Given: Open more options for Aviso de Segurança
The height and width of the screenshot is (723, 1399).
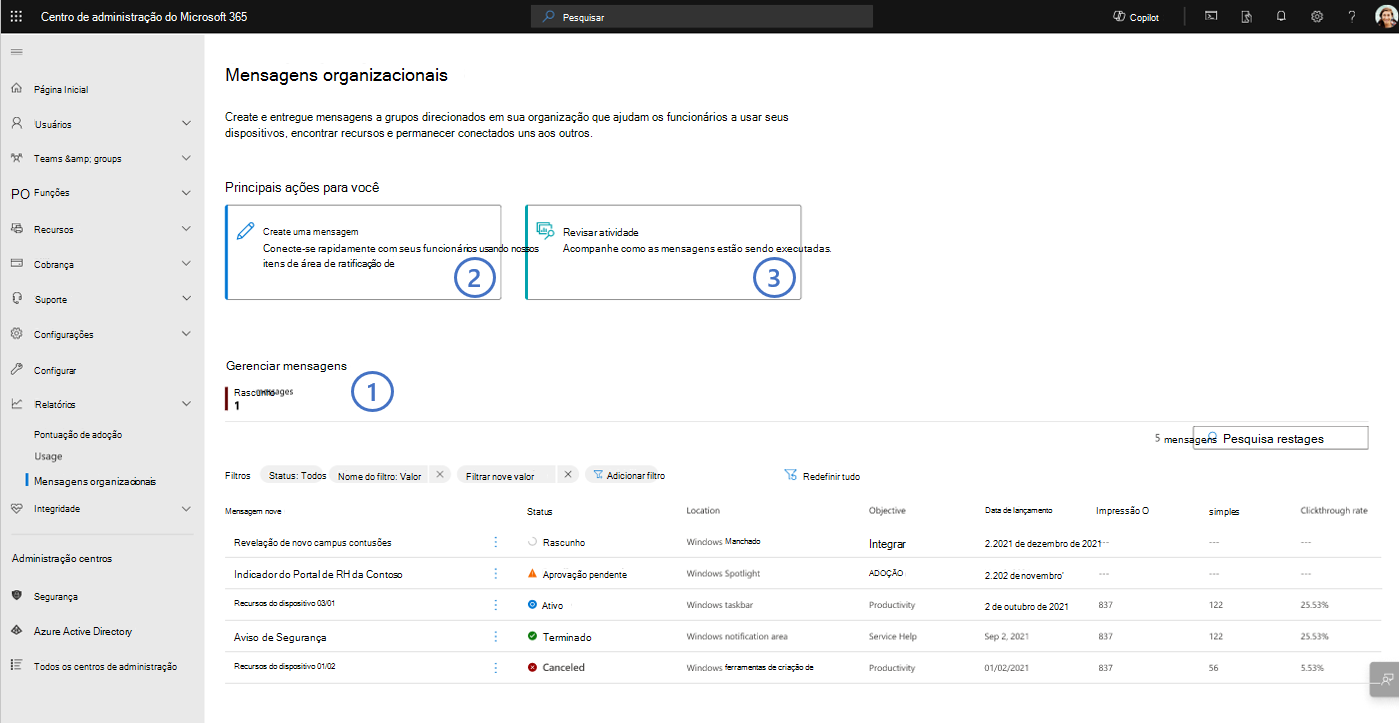Looking at the screenshot, I should tap(495, 636).
